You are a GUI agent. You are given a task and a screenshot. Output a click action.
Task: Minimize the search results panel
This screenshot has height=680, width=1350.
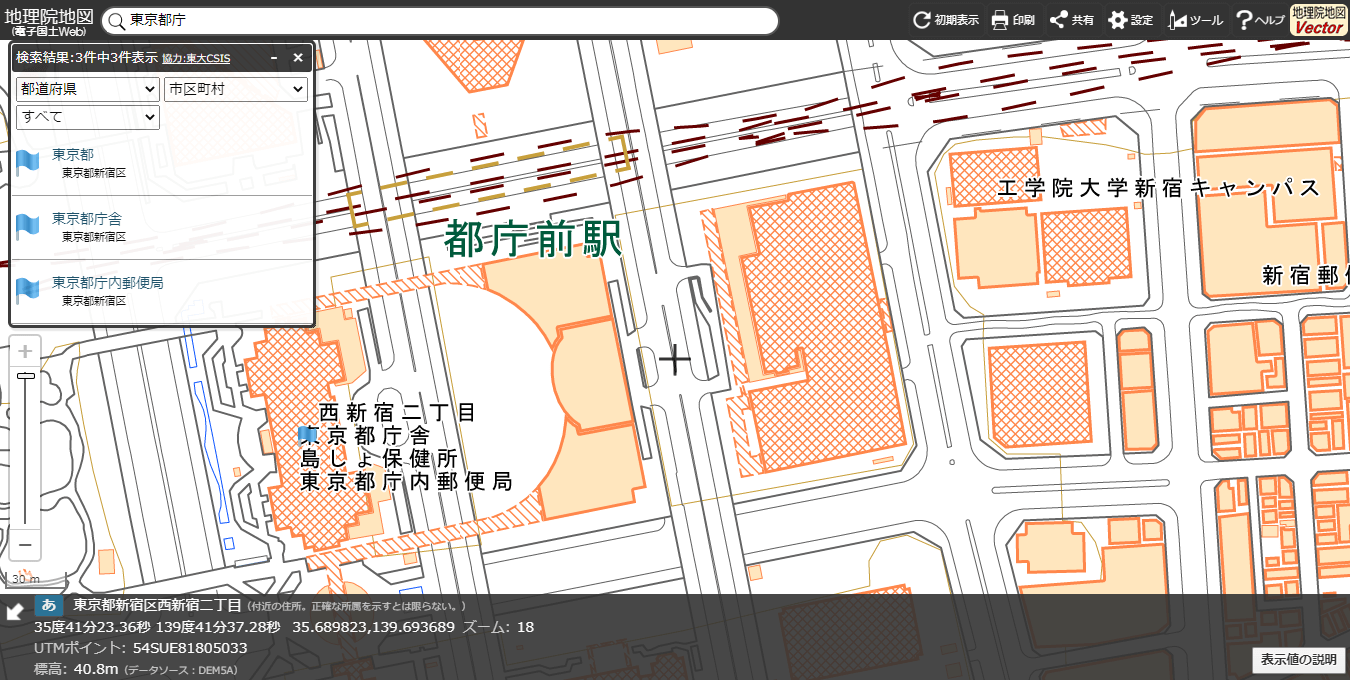pos(274,58)
